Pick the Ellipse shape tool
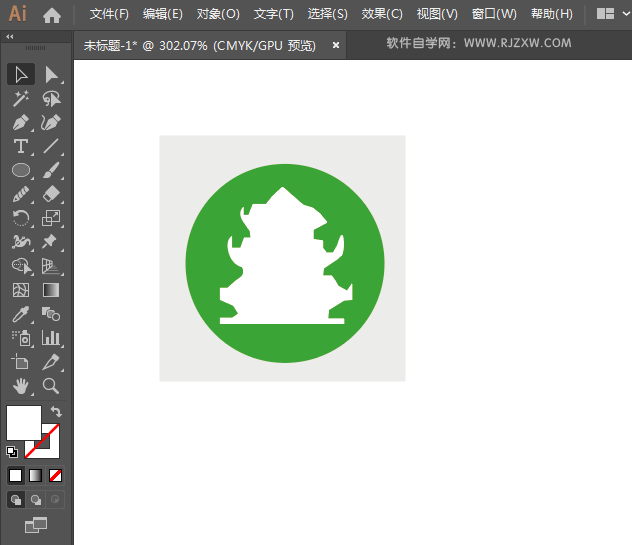Image resolution: width=632 pixels, height=545 pixels. coord(21,170)
